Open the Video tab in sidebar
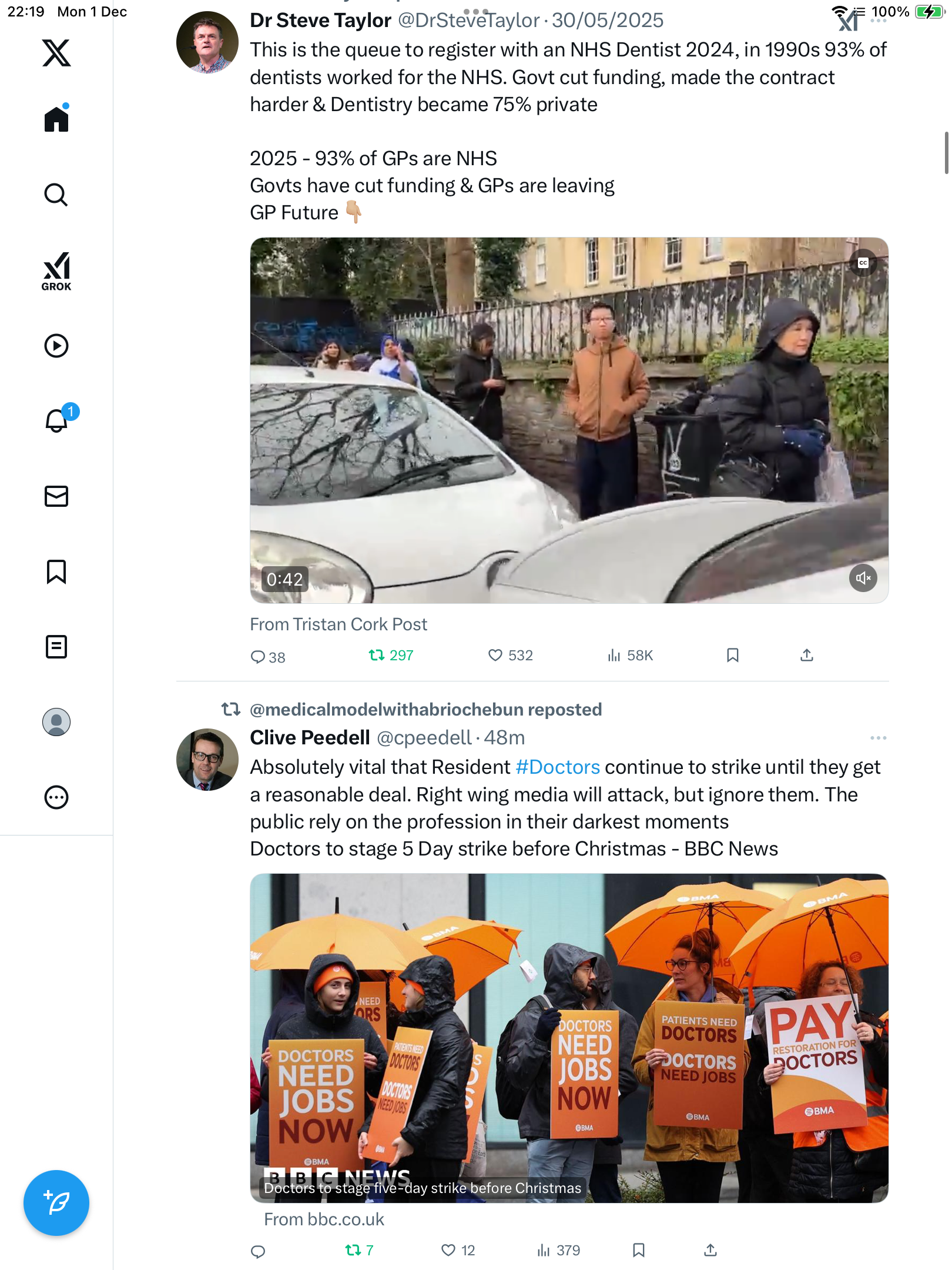Screen dimensions: 952x1270 [56, 346]
